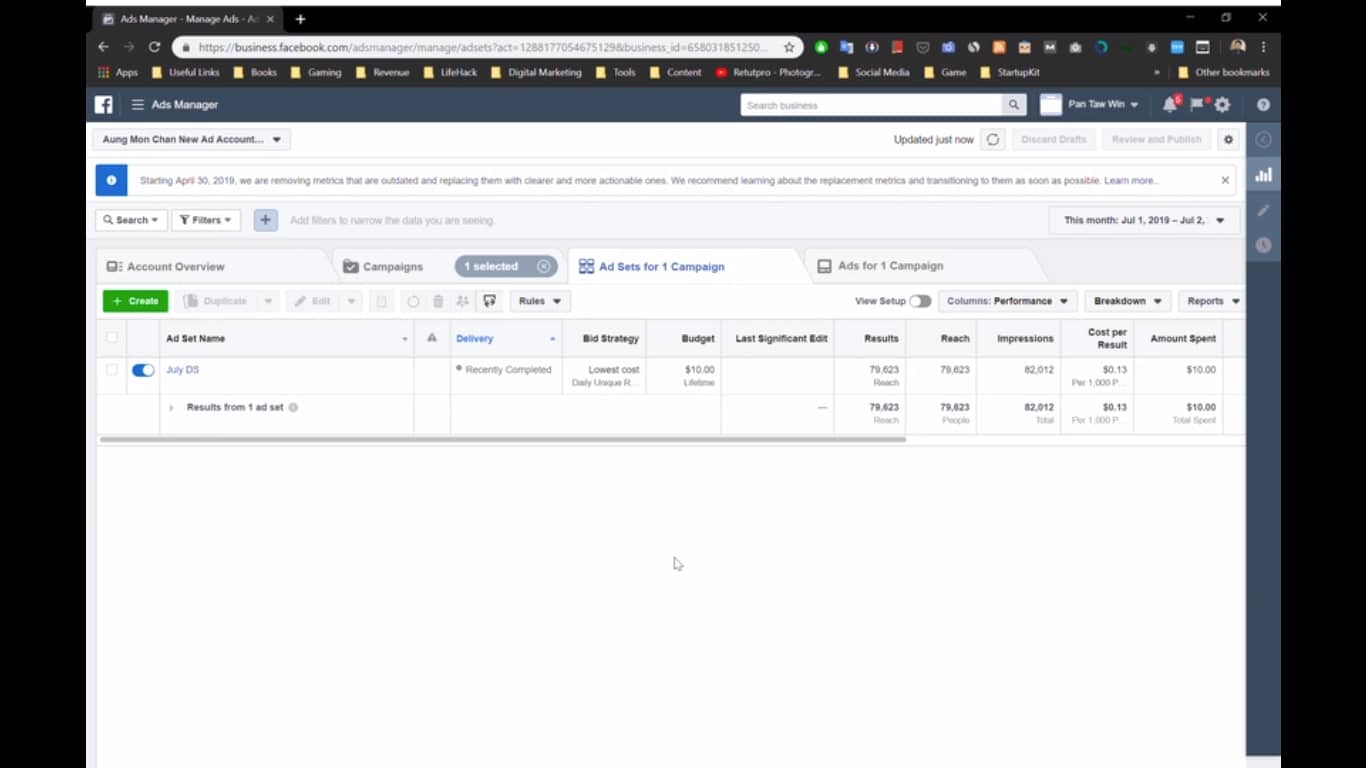Click Discard Drafts button

1053,139
